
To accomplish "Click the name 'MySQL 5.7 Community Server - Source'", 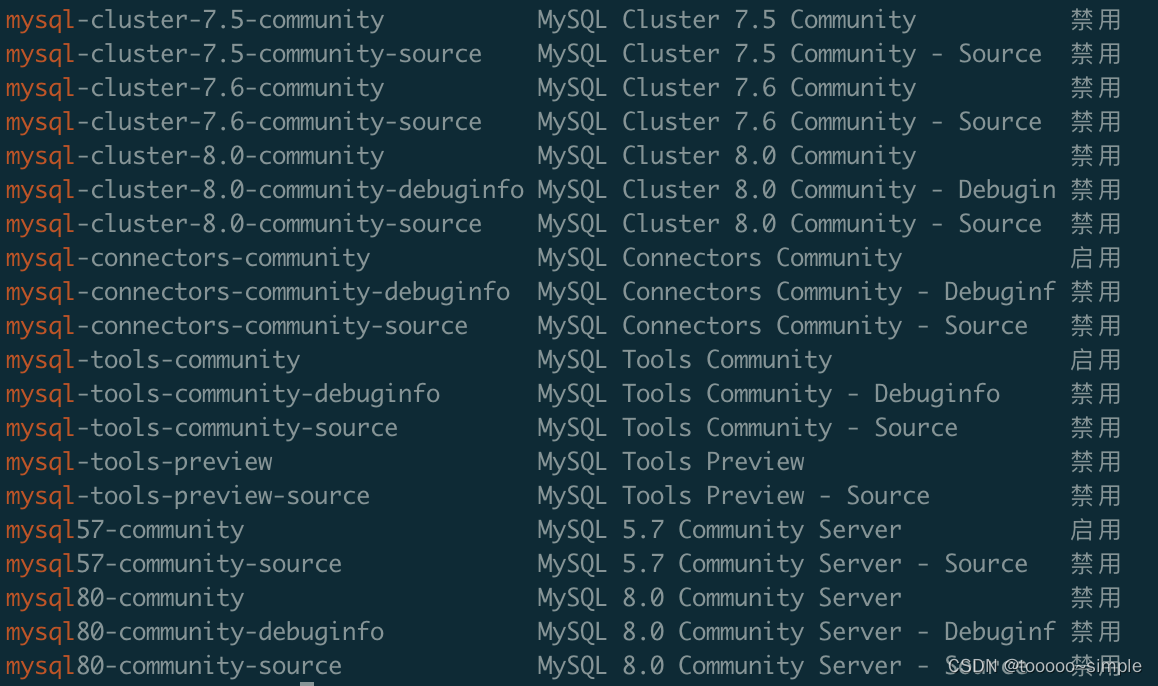I will point(782,563).
